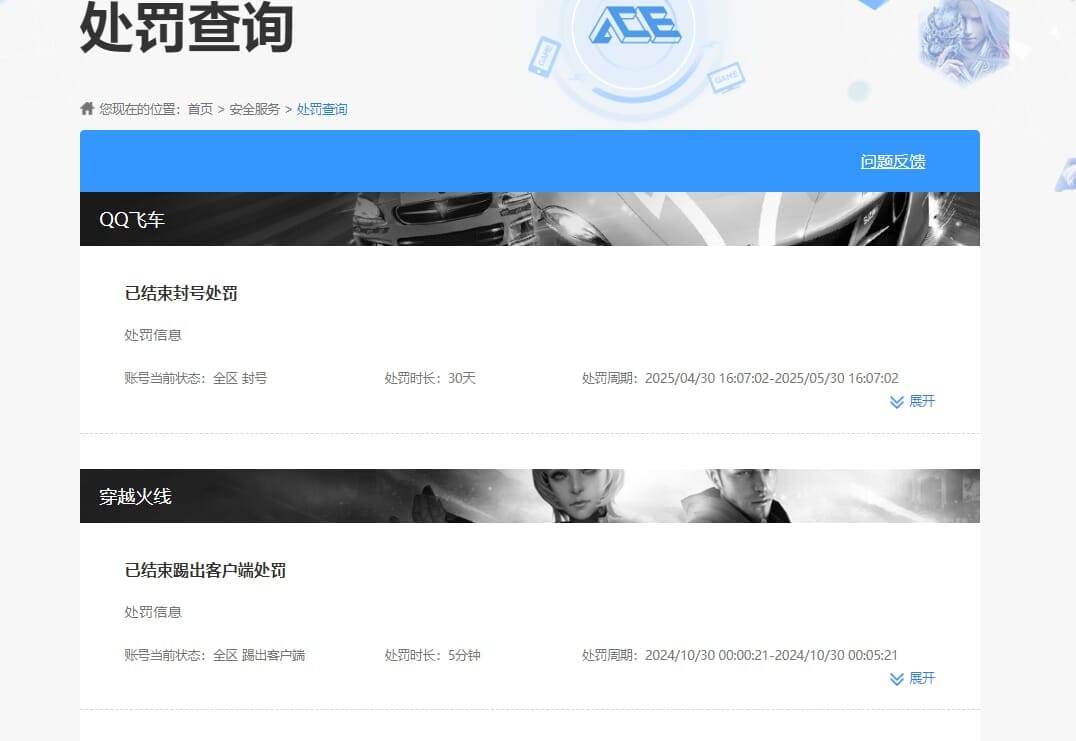Click 处罚信息 label under 穿越火线
The image size is (1076, 741).
click(x=153, y=612)
